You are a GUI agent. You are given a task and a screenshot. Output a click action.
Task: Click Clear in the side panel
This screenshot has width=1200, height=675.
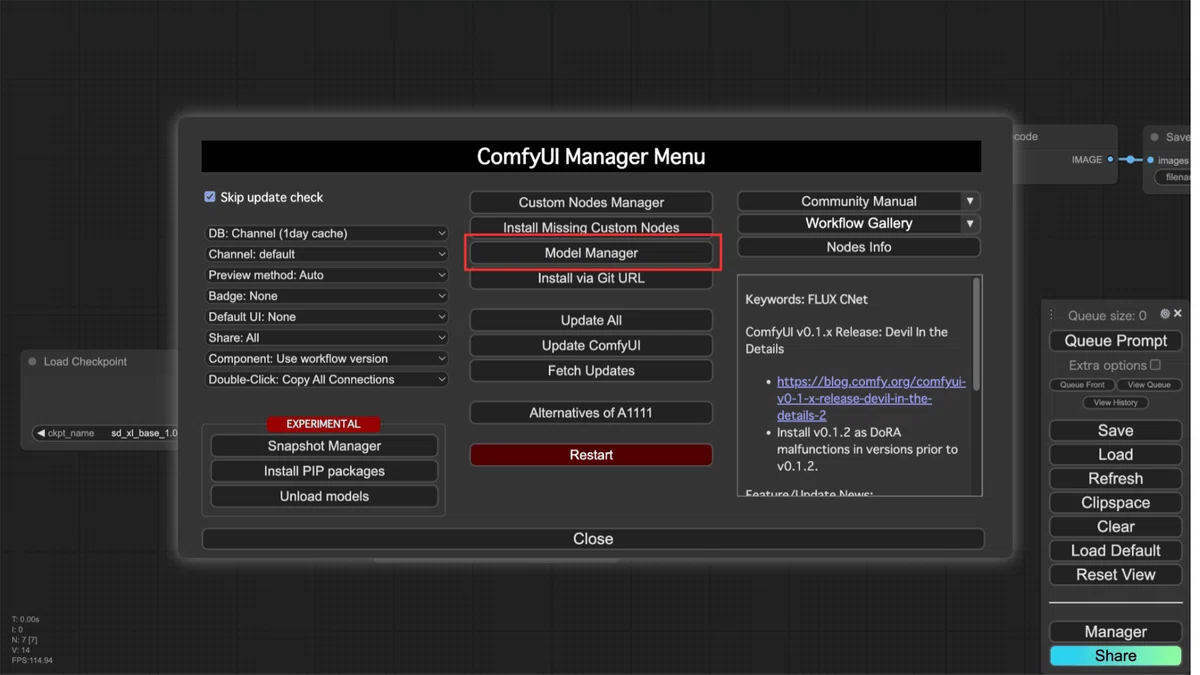1115,527
